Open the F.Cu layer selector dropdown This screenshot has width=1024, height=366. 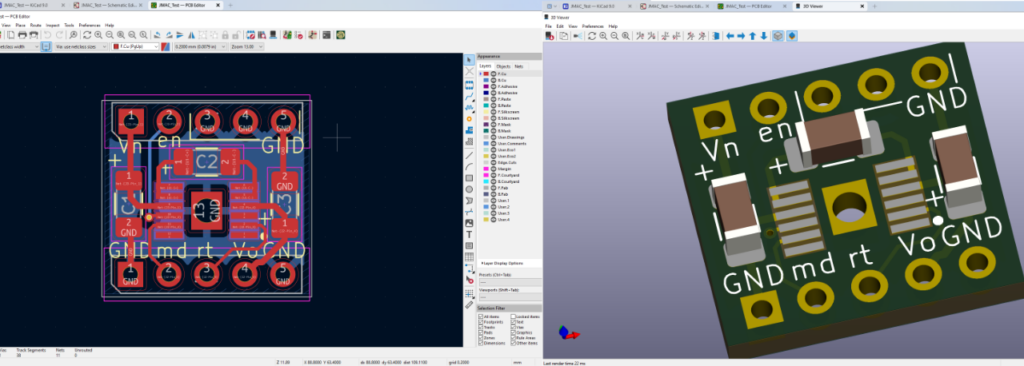pos(135,46)
